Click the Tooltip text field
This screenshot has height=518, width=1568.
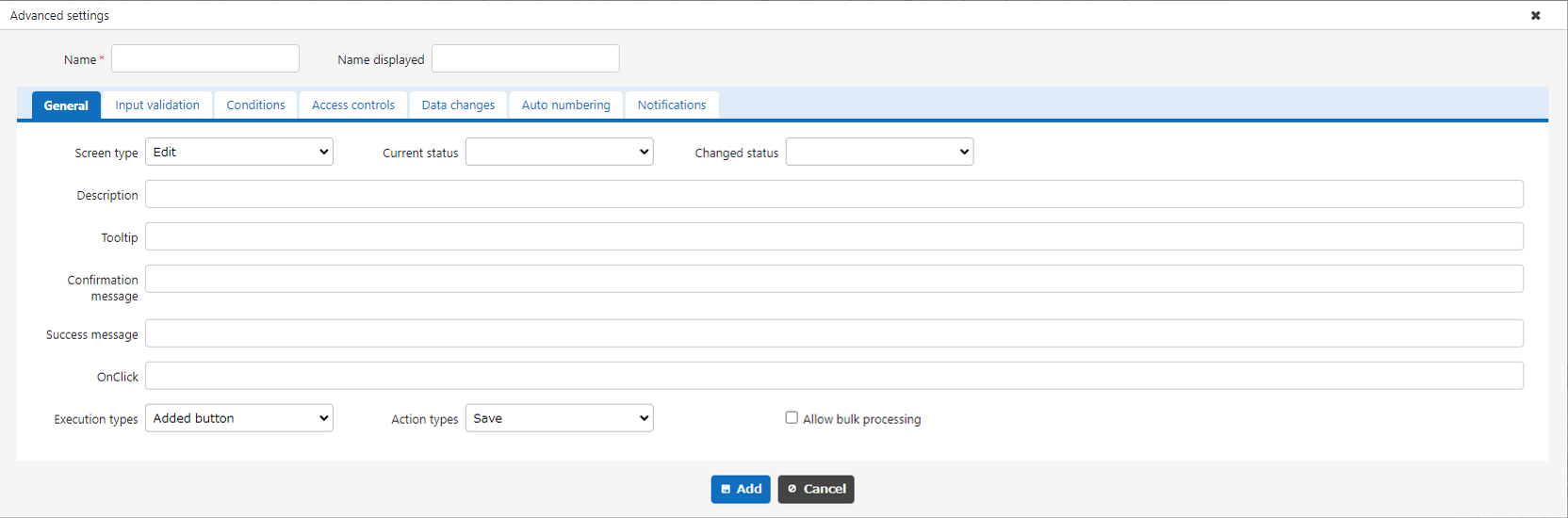coord(834,236)
